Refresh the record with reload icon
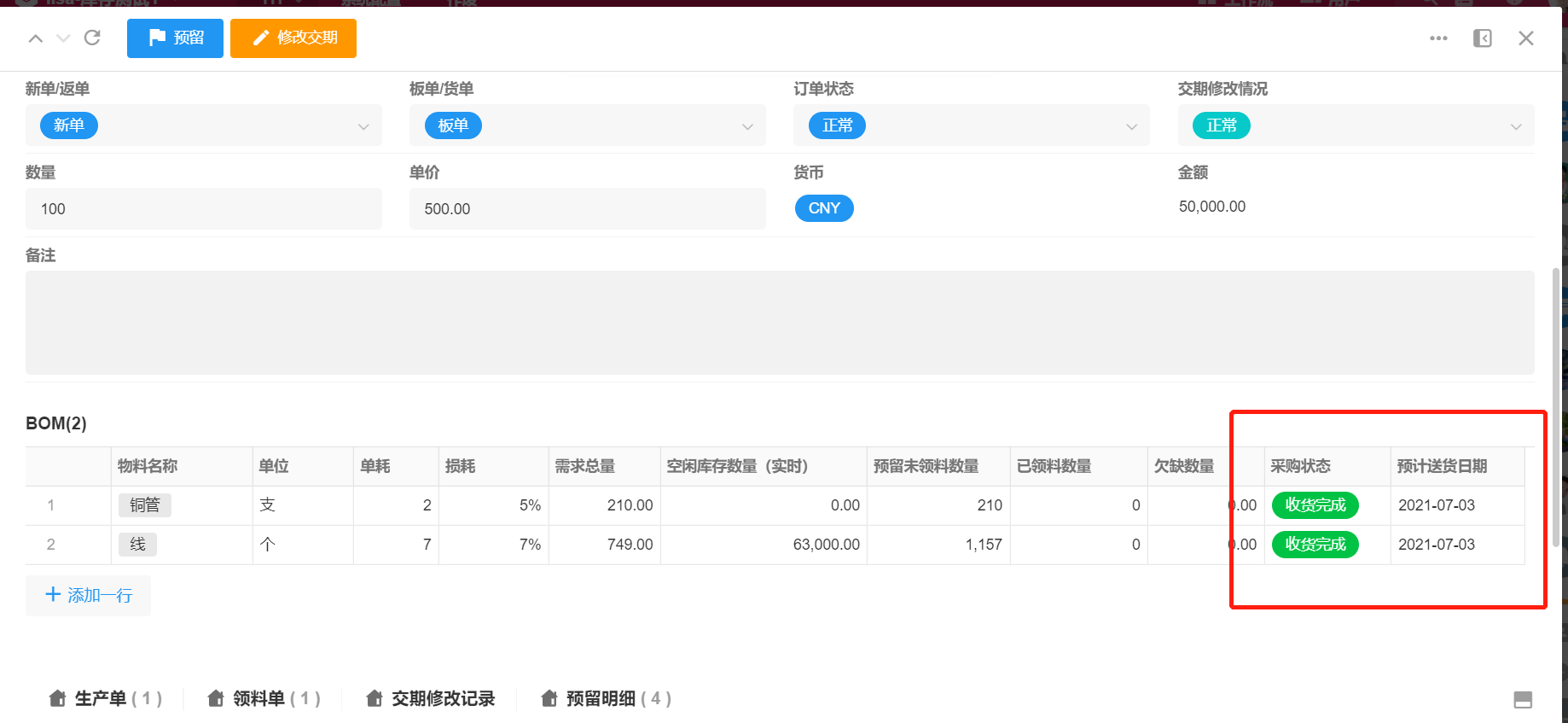 pos(92,38)
